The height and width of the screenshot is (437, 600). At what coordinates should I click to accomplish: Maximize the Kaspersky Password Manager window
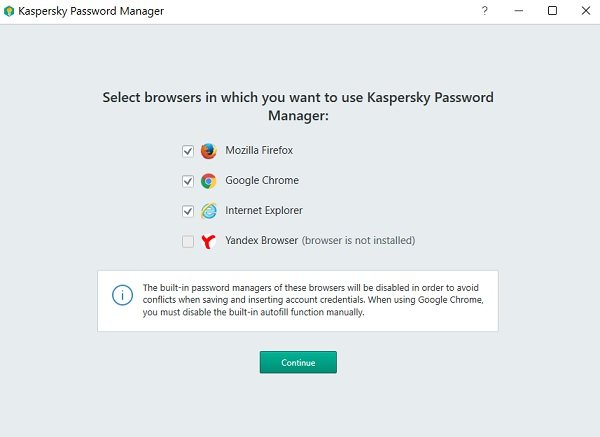coord(552,11)
